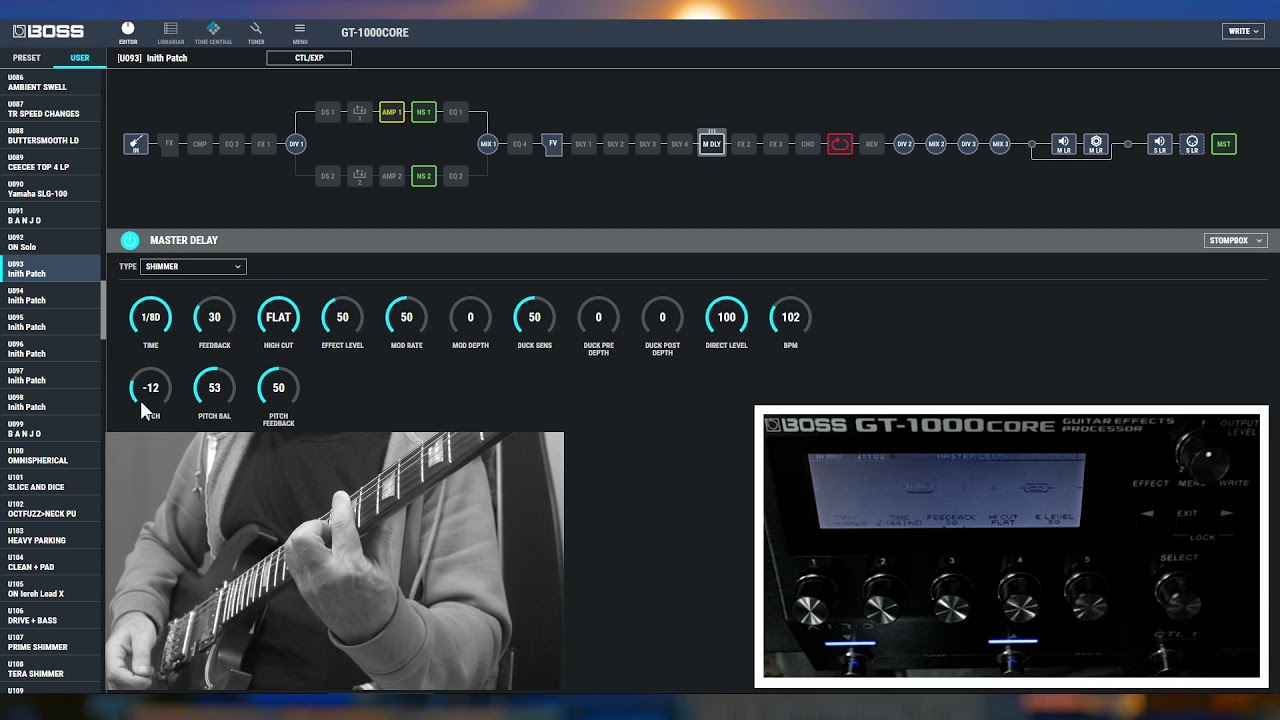Image resolution: width=1280 pixels, height=720 pixels.
Task: Toggle the DS 1 distortion block
Action: (328, 112)
